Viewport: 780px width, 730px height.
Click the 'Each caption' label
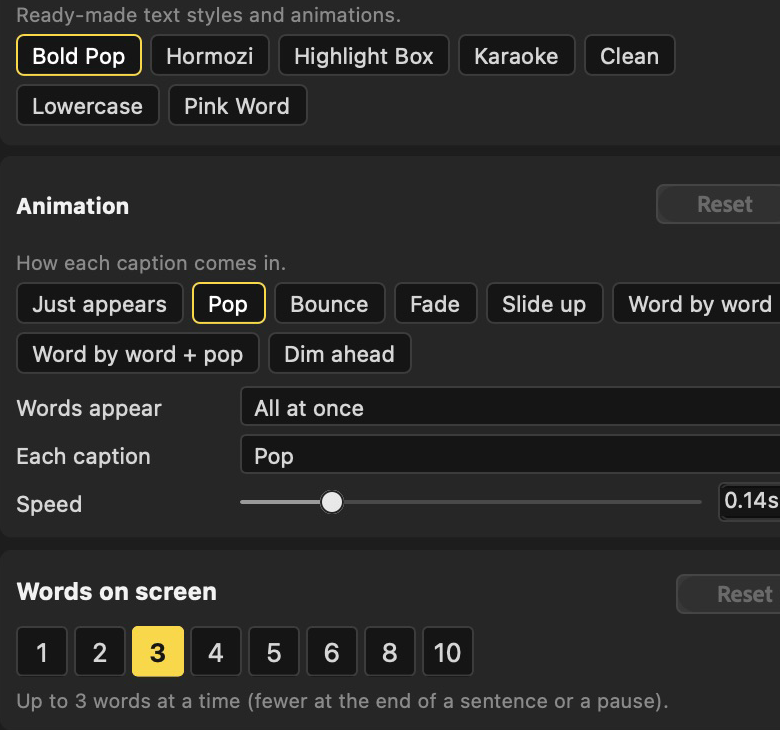84,456
